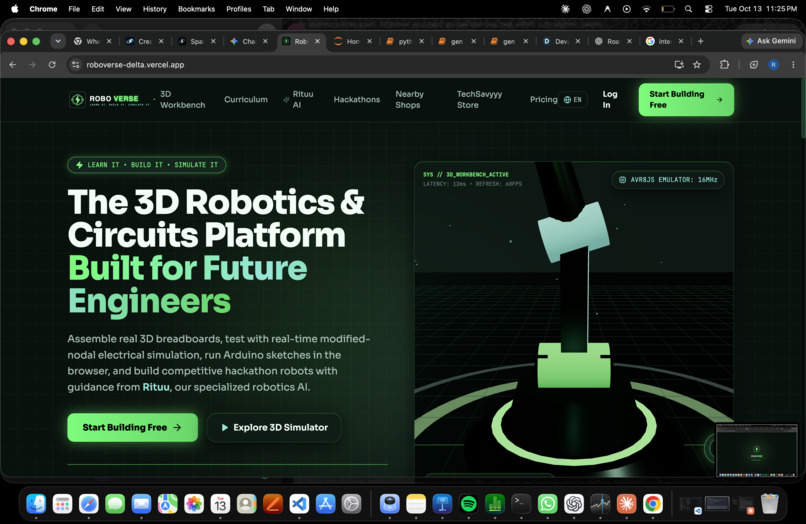The width and height of the screenshot is (806, 524).
Task: Open the Bookmarks menu
Action: coord(196,9)
